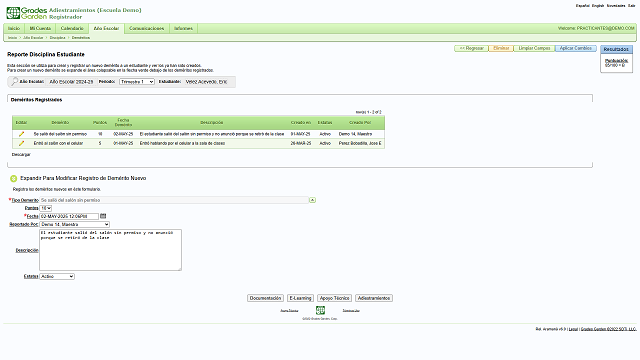Sort by the Puntos column header
Screen dimensions: 640x360
pos(100,122)
